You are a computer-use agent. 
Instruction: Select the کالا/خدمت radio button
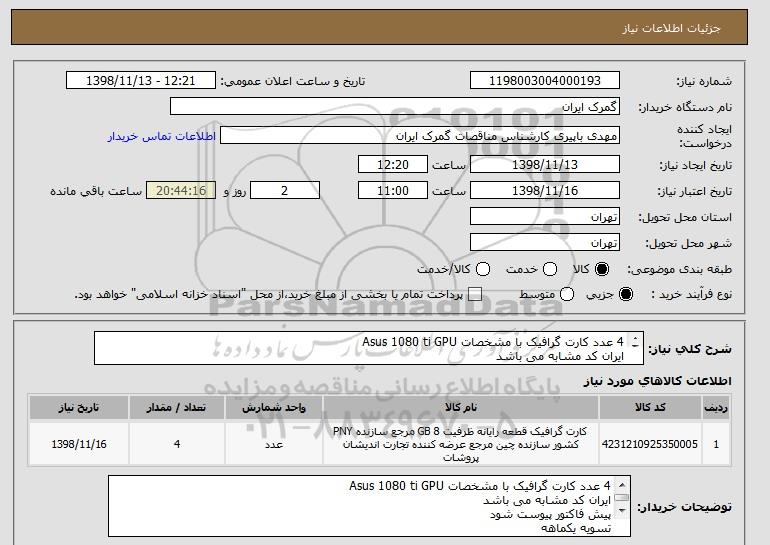pyautogui.click(x=483, y=269)
